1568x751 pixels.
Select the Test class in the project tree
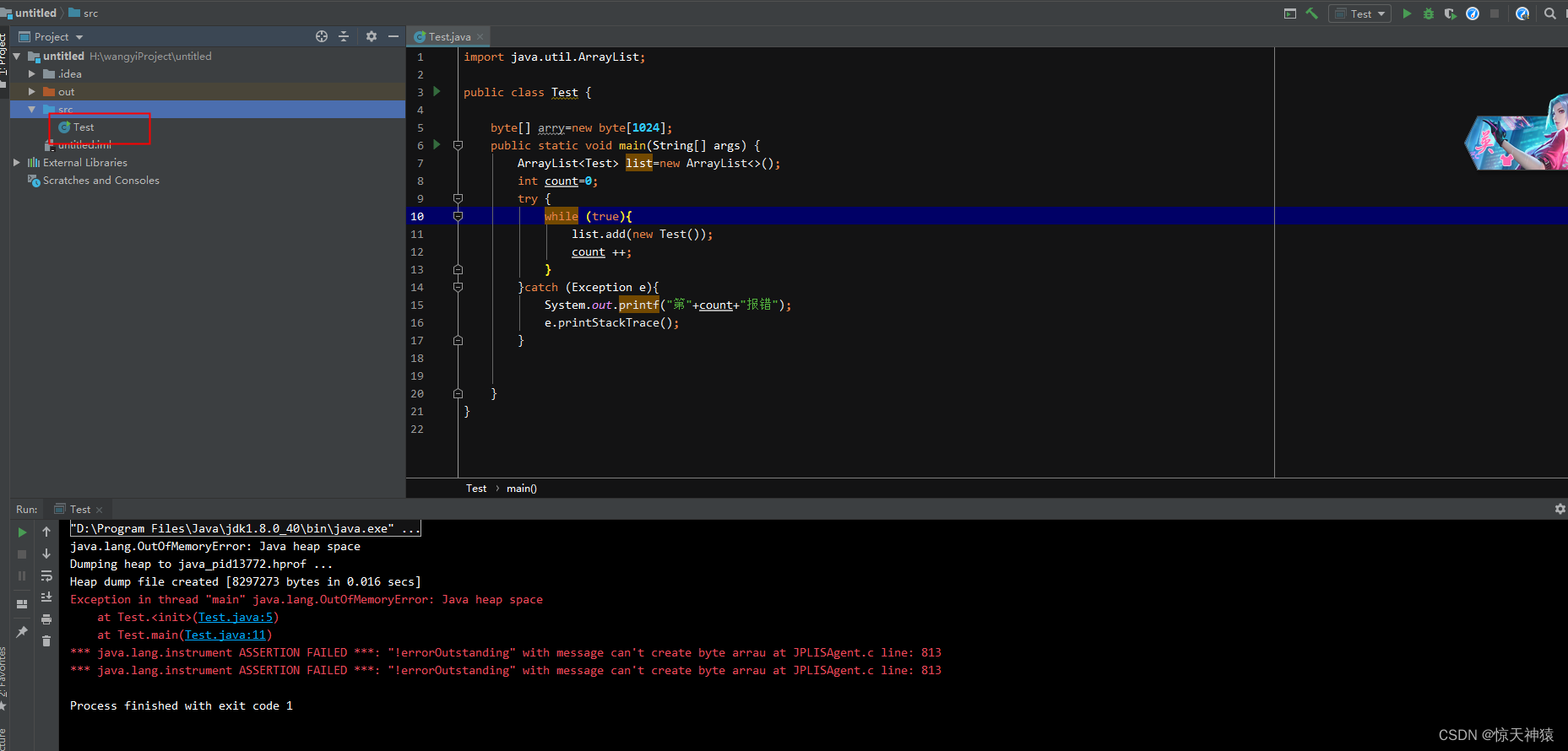[84, 127]
